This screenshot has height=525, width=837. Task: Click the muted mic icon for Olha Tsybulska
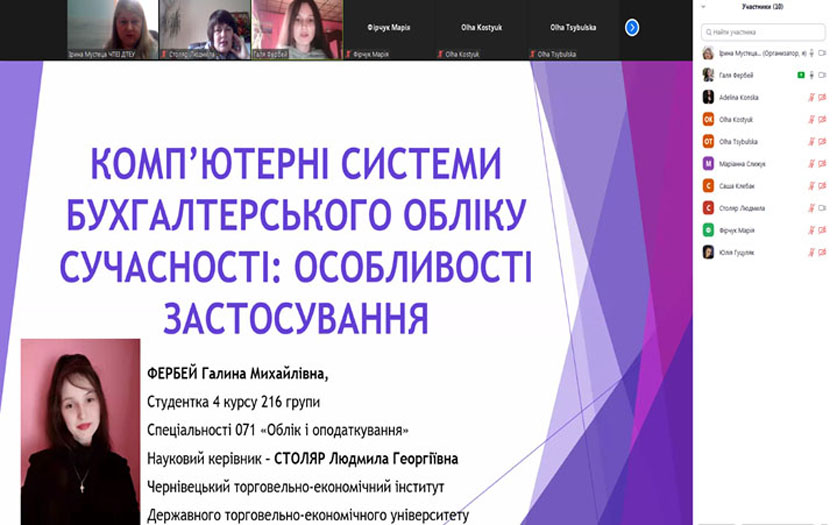[x=811, y=142]
